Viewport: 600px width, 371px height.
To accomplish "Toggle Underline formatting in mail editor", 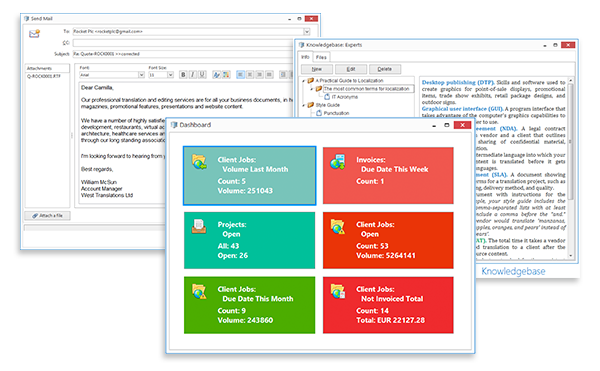I will (202, 75).
